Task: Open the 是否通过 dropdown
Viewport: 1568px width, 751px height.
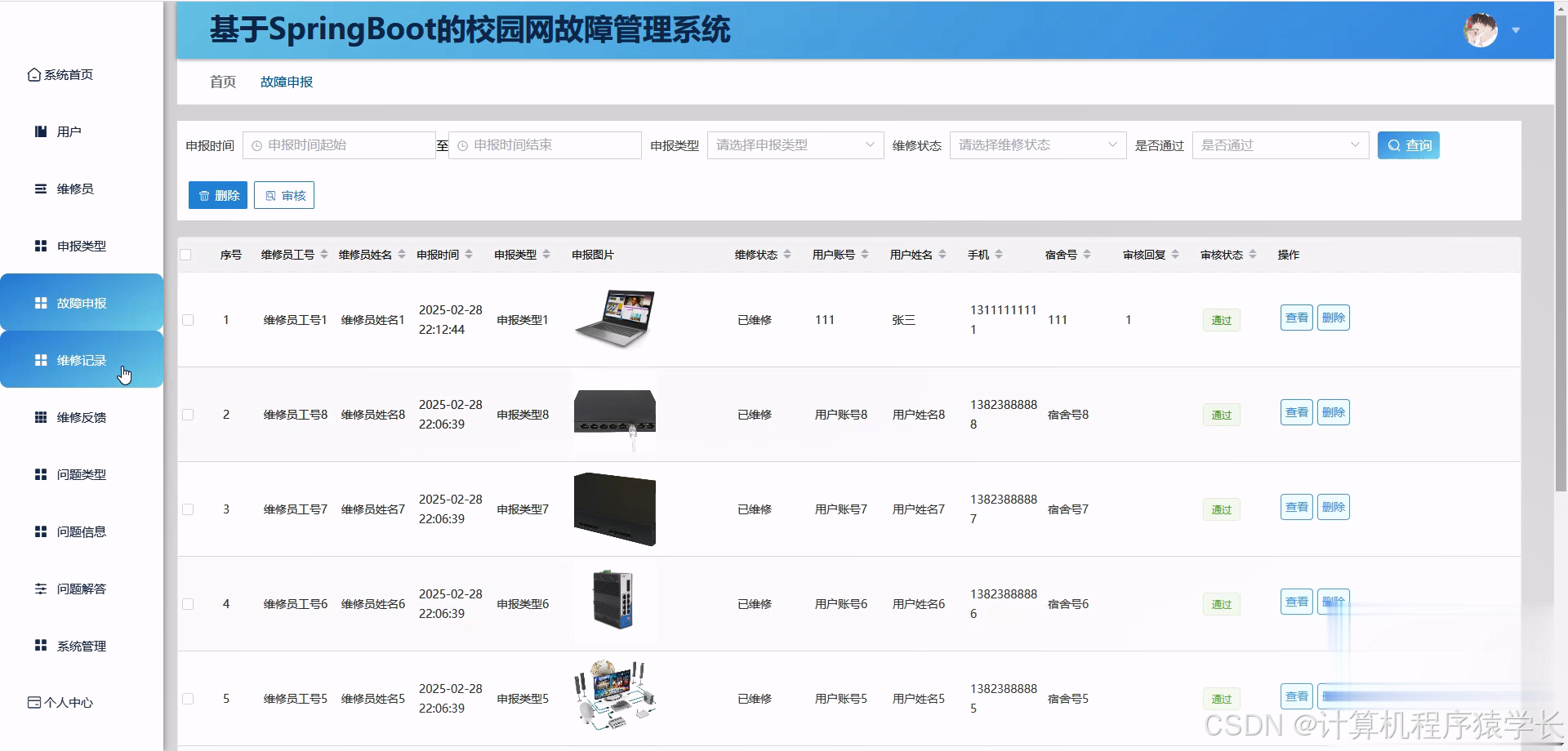Action: [1280, 145]
